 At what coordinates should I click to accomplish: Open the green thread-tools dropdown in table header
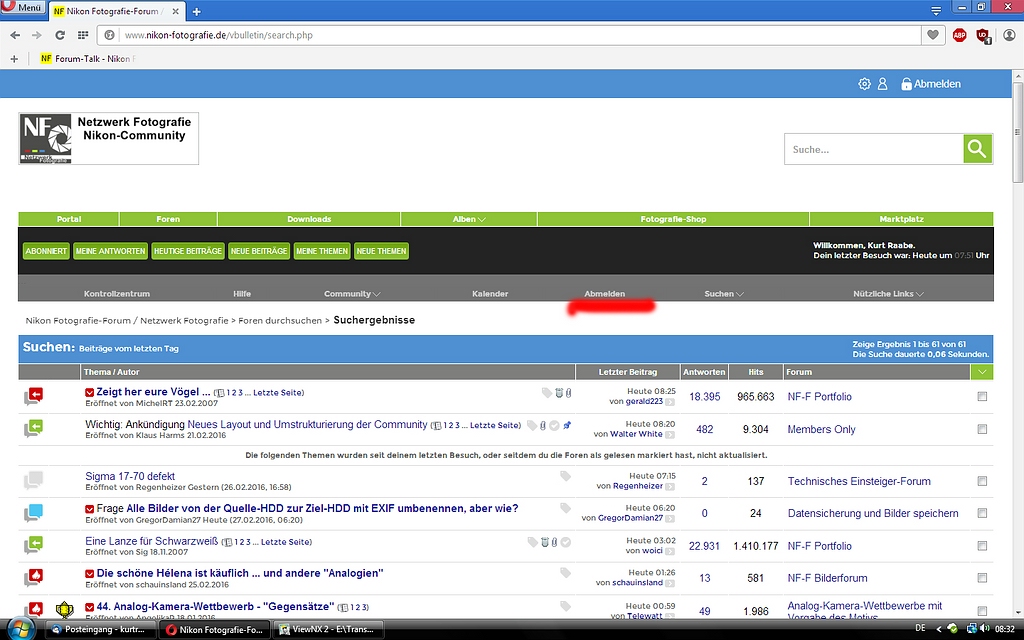point(982,372)
